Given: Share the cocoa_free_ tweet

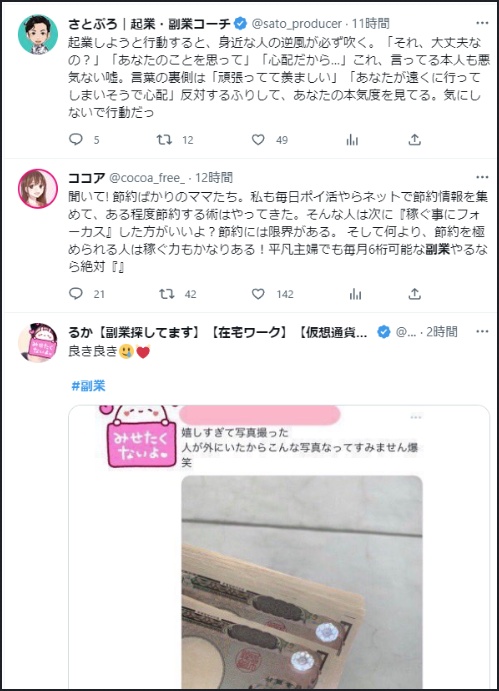Looking at the screenshot, I should point(414,293).
